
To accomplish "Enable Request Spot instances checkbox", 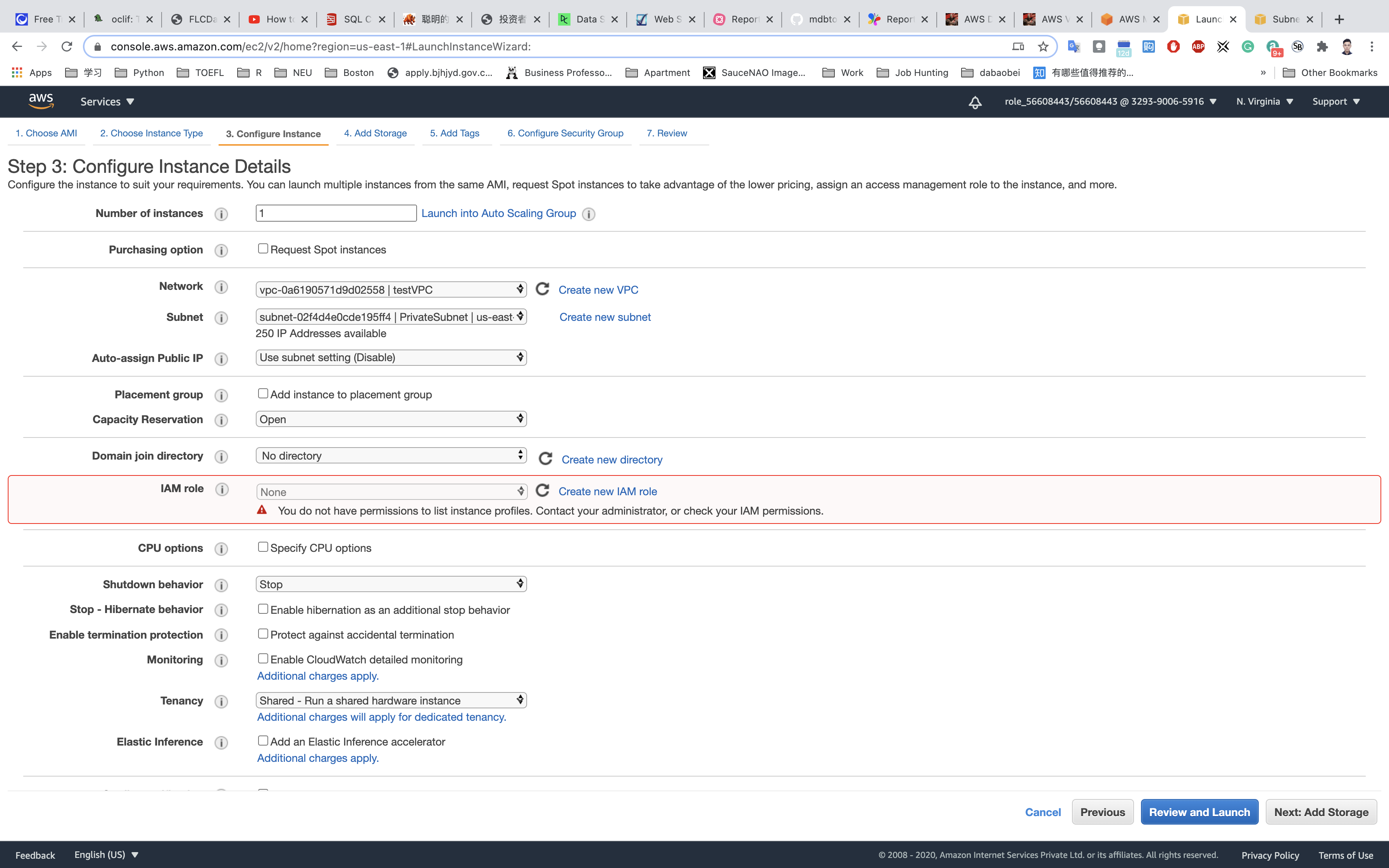I will 263,248.
